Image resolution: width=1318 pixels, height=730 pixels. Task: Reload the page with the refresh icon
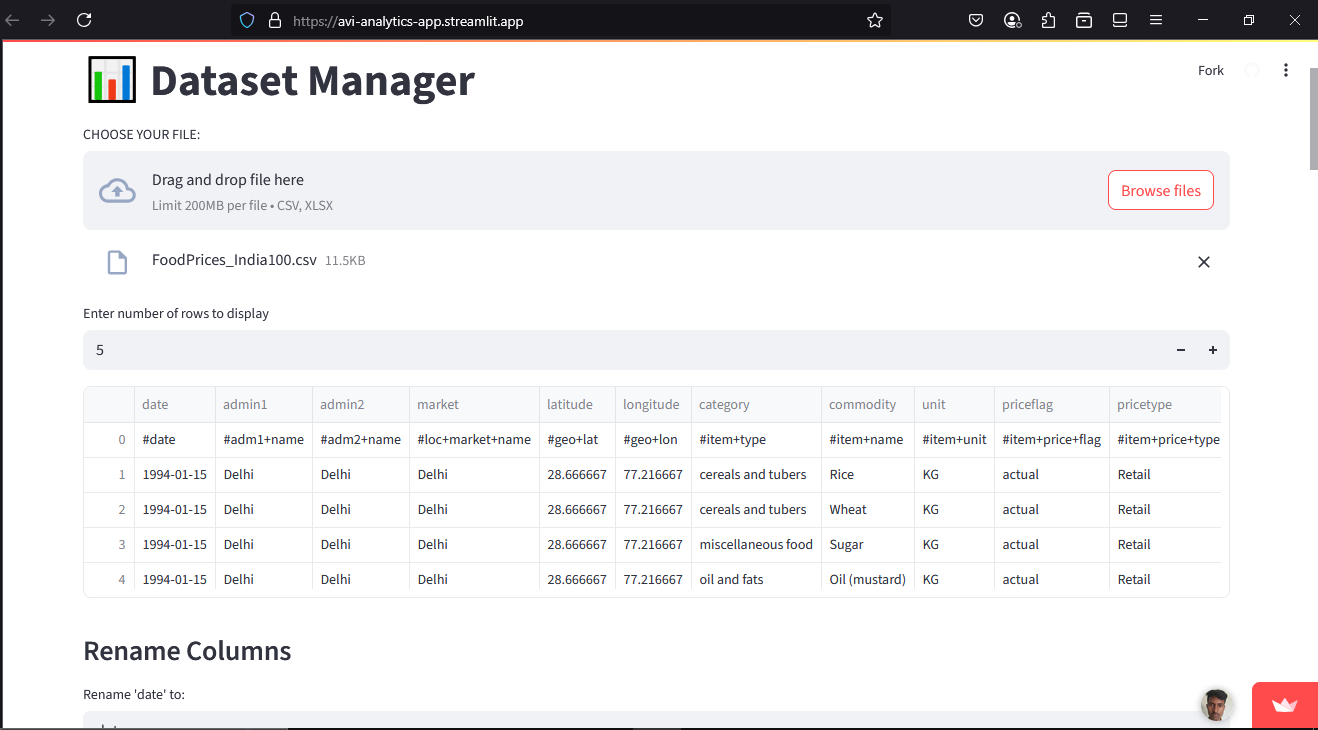(x=84, y=20)
